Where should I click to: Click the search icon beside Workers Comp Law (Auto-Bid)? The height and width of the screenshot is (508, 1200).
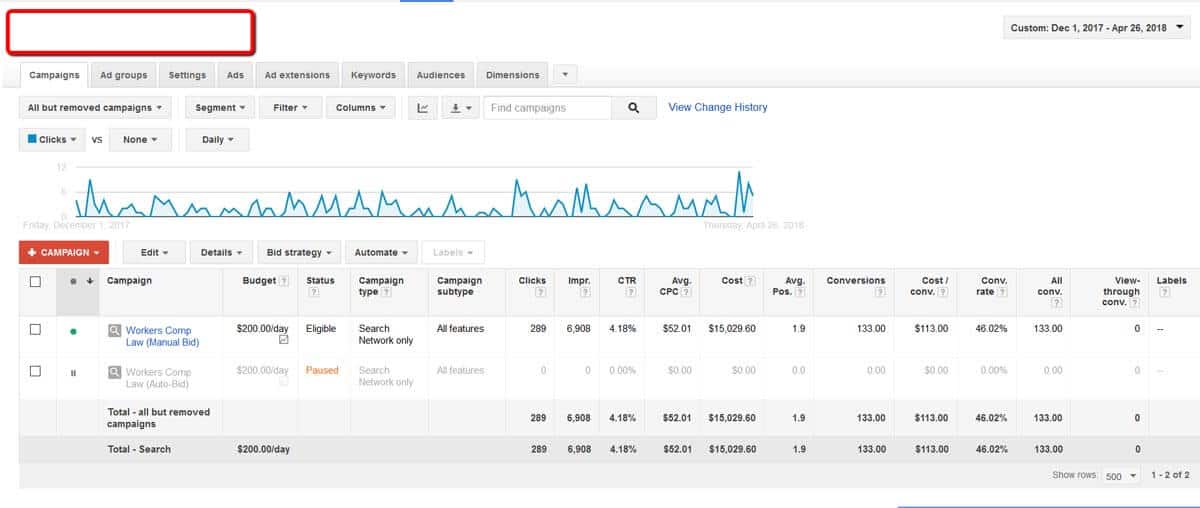tap(115, 373)
